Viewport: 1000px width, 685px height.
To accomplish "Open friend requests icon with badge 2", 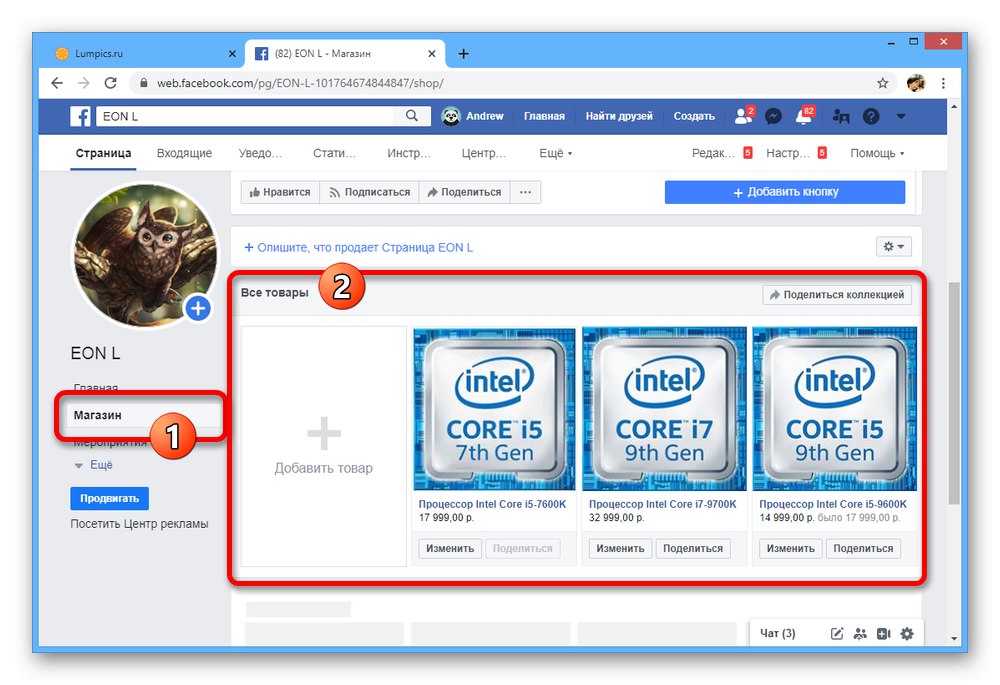I will coord(744,116).
